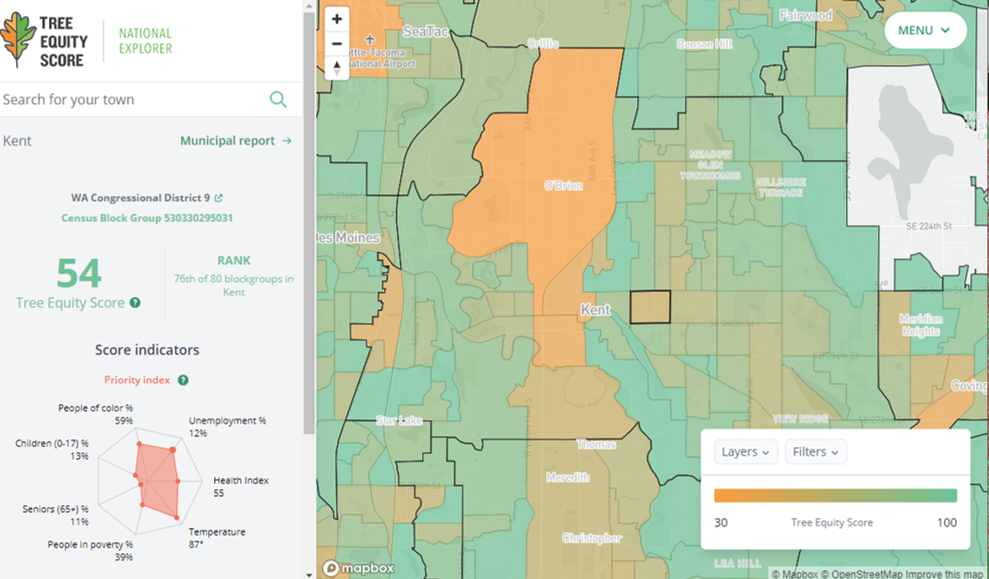Click the Mapbox logo
The width and height of the screenshot is (989, 579).
[x=359, y=568]
